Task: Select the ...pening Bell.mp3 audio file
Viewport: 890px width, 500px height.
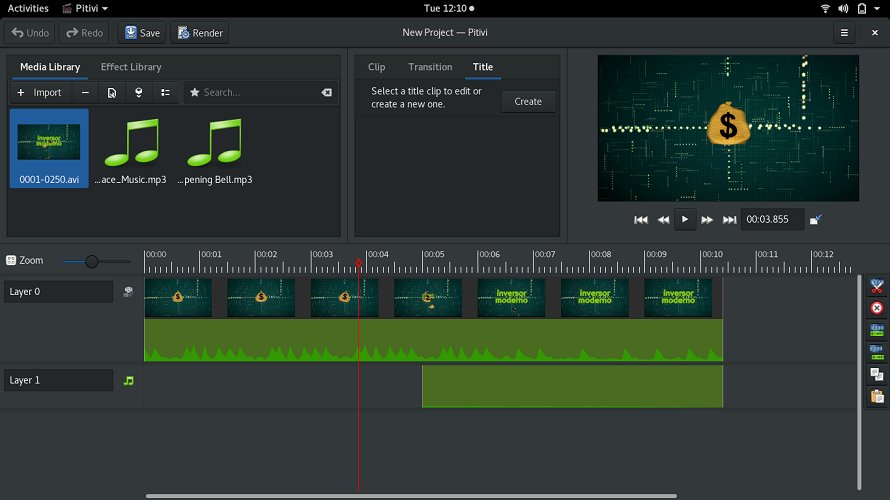Action: (x=215, y=148)
